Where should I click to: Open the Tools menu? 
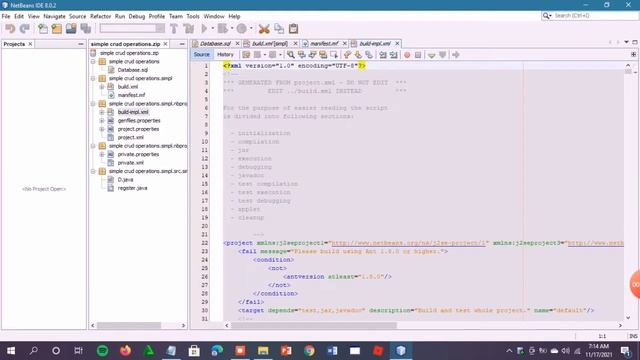(x=193, y=16)
